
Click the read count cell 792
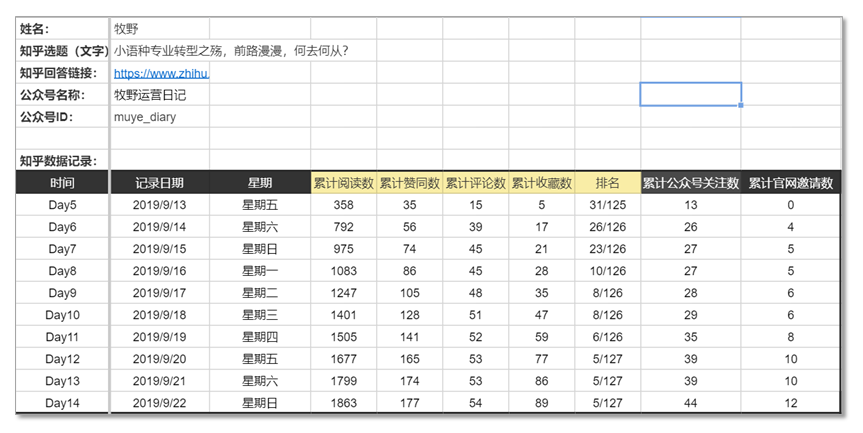click(343, 227)
